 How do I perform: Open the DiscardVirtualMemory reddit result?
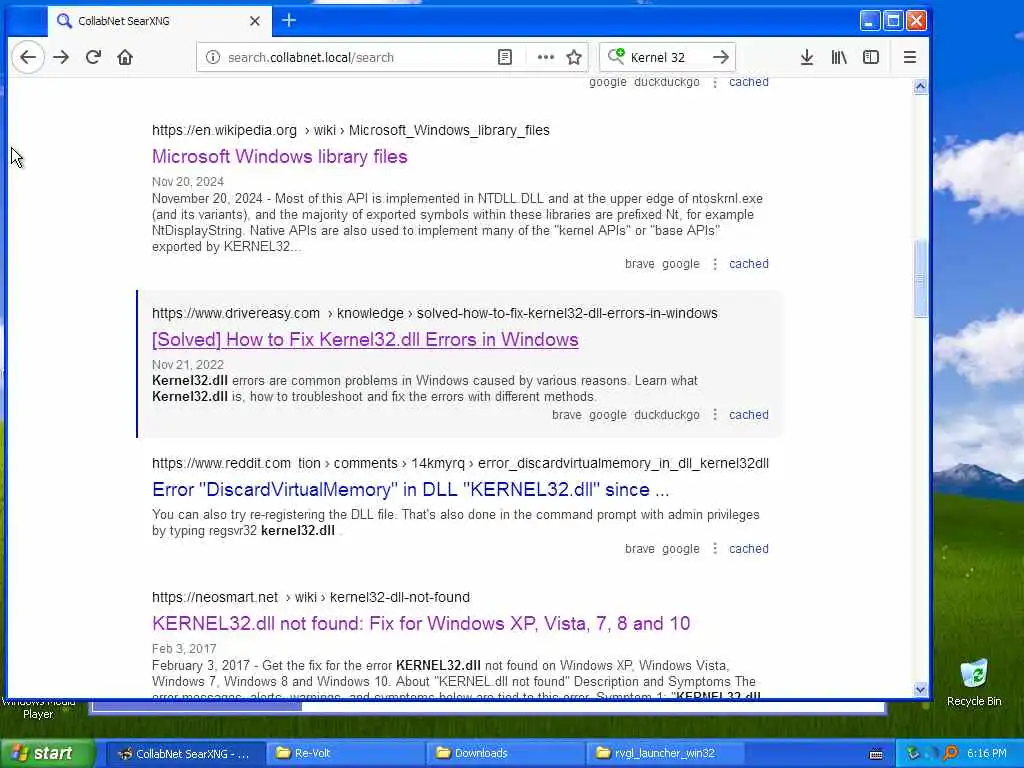click(x=411, y=490)
